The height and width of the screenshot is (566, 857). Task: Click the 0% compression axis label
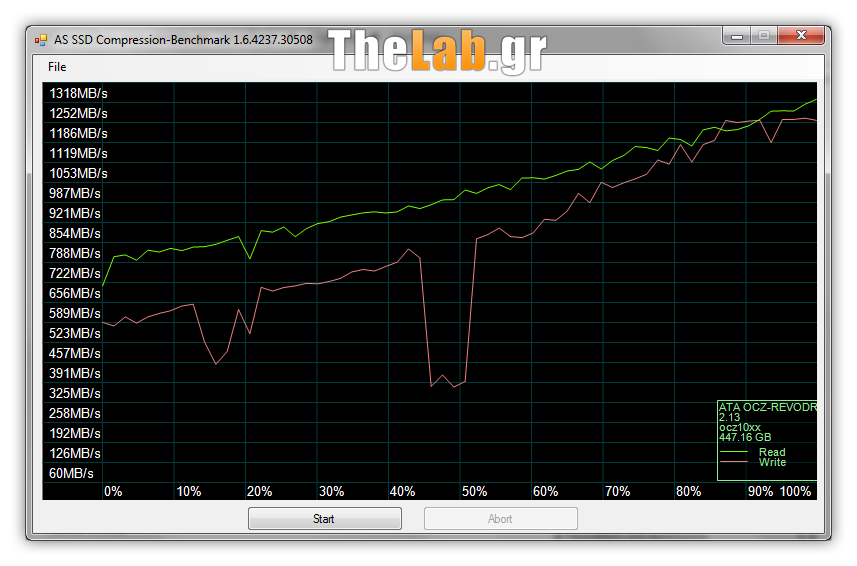pos(113,491)
